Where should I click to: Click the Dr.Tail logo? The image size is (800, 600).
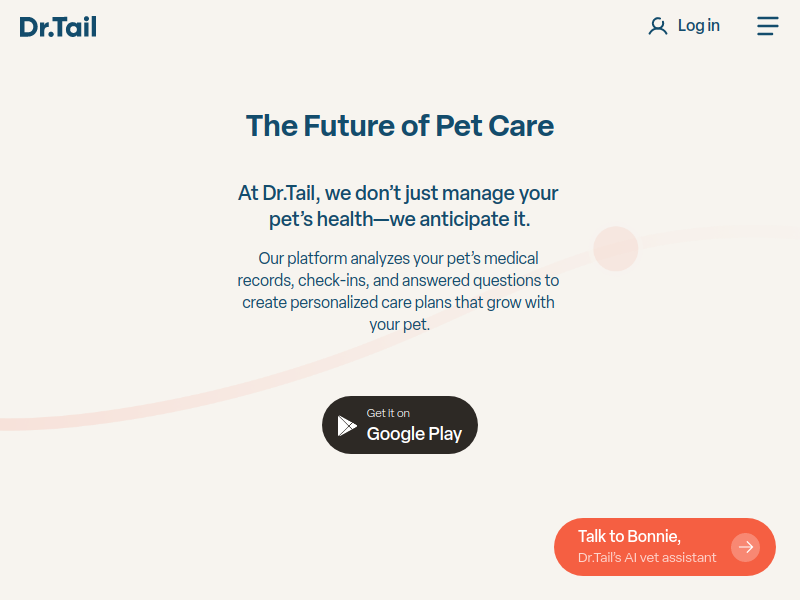(x=58, y=27)
